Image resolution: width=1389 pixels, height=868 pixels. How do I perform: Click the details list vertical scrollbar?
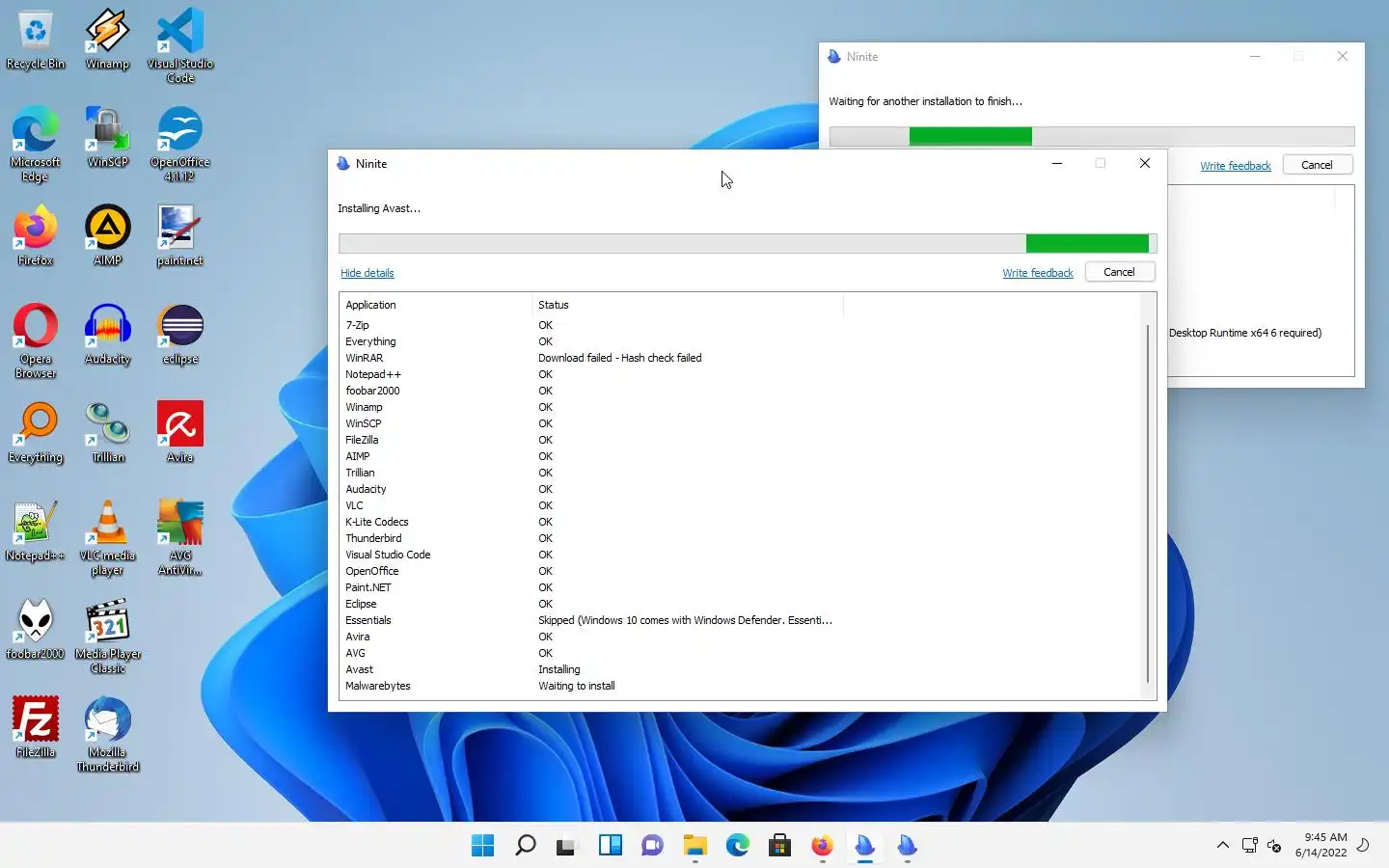(1148, 503)
